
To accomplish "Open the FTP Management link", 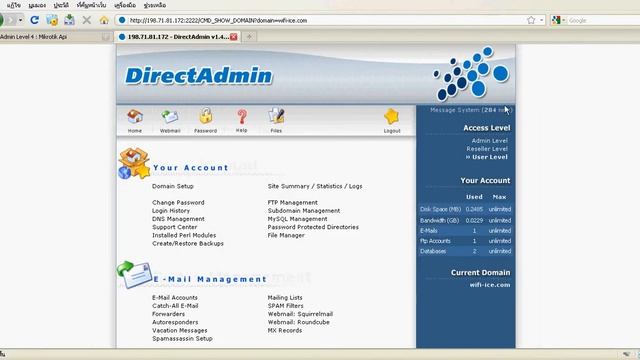I will click(x=292, y=202).
